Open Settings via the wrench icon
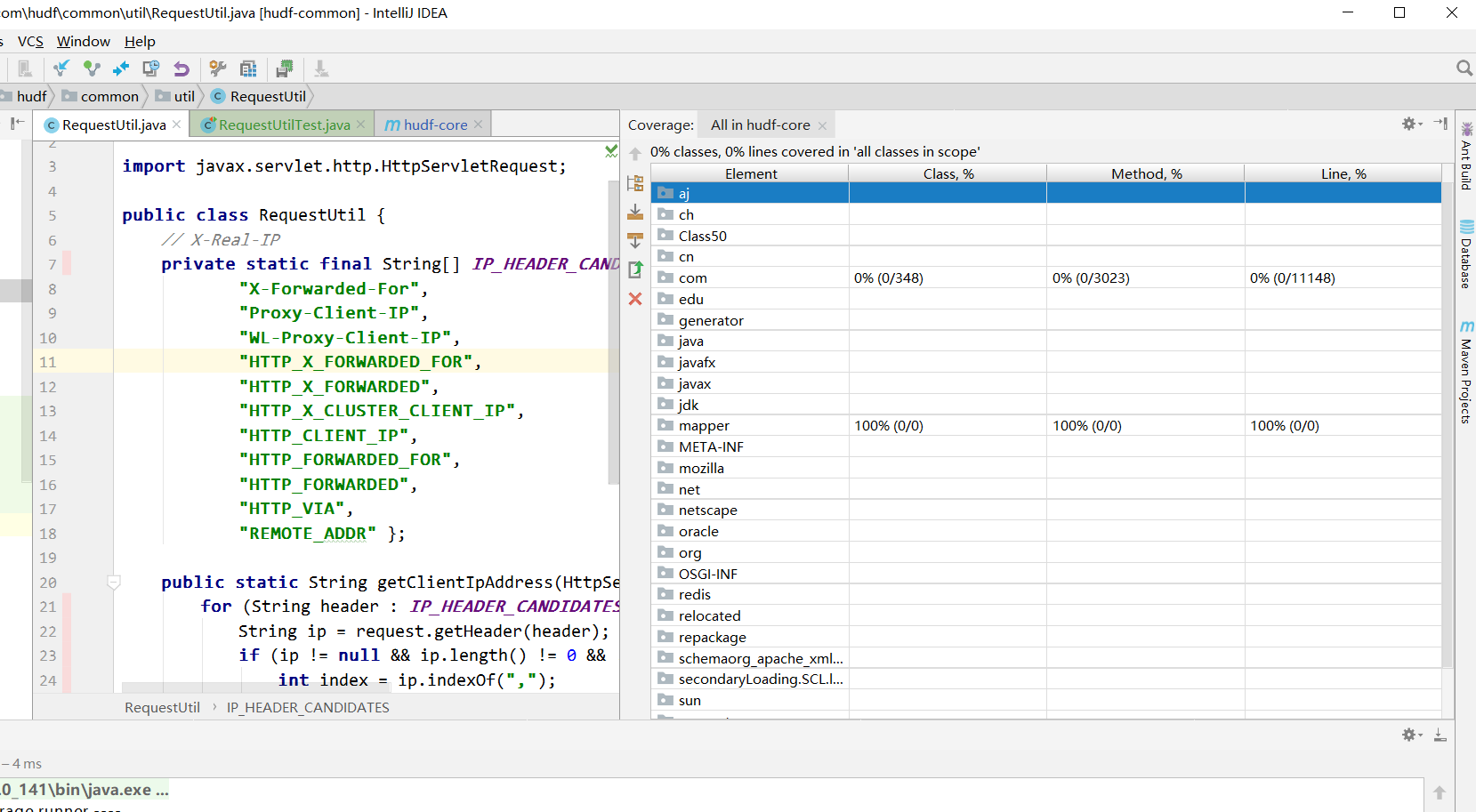Viewport: 1476px width, 812px height. (x=218, y=68)
